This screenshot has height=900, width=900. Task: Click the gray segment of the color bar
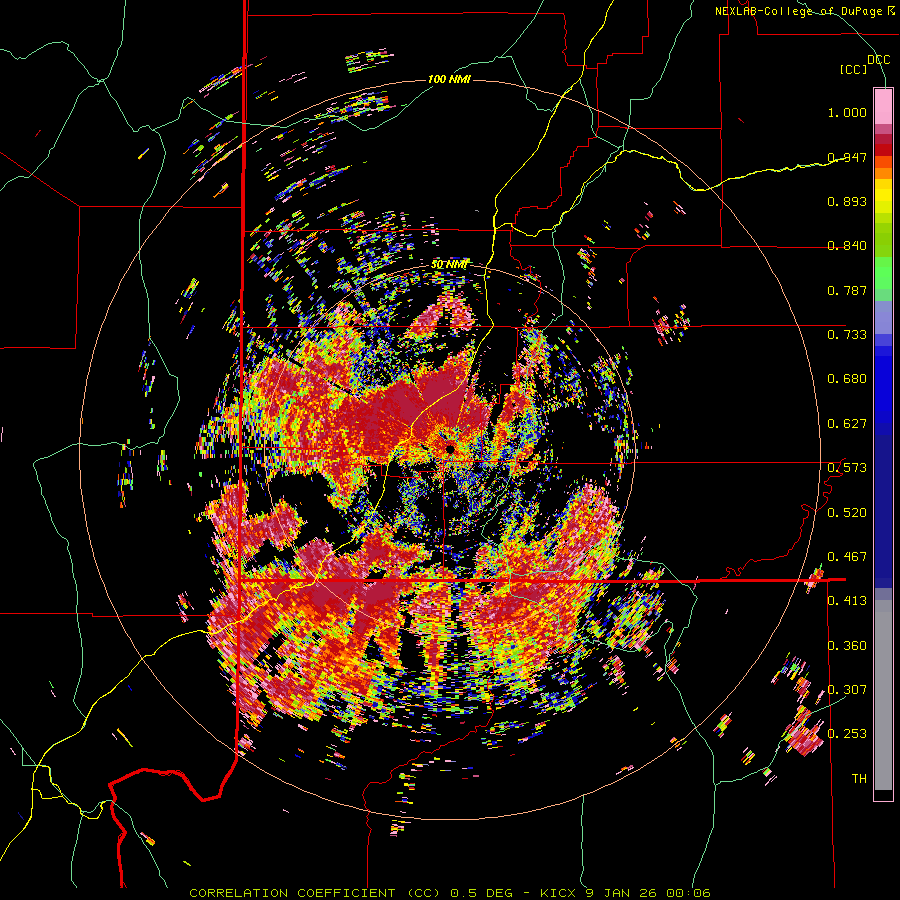click(x=883, y=695)
